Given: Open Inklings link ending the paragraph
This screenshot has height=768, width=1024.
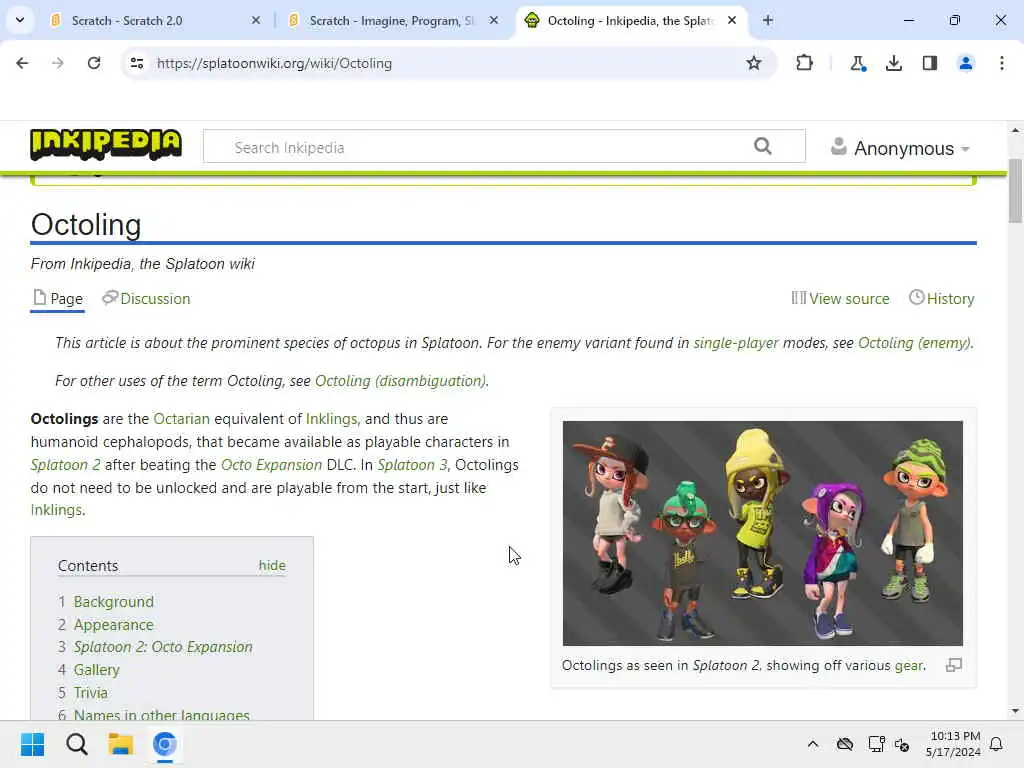Looking at the screenshot, I should [56, 510].
